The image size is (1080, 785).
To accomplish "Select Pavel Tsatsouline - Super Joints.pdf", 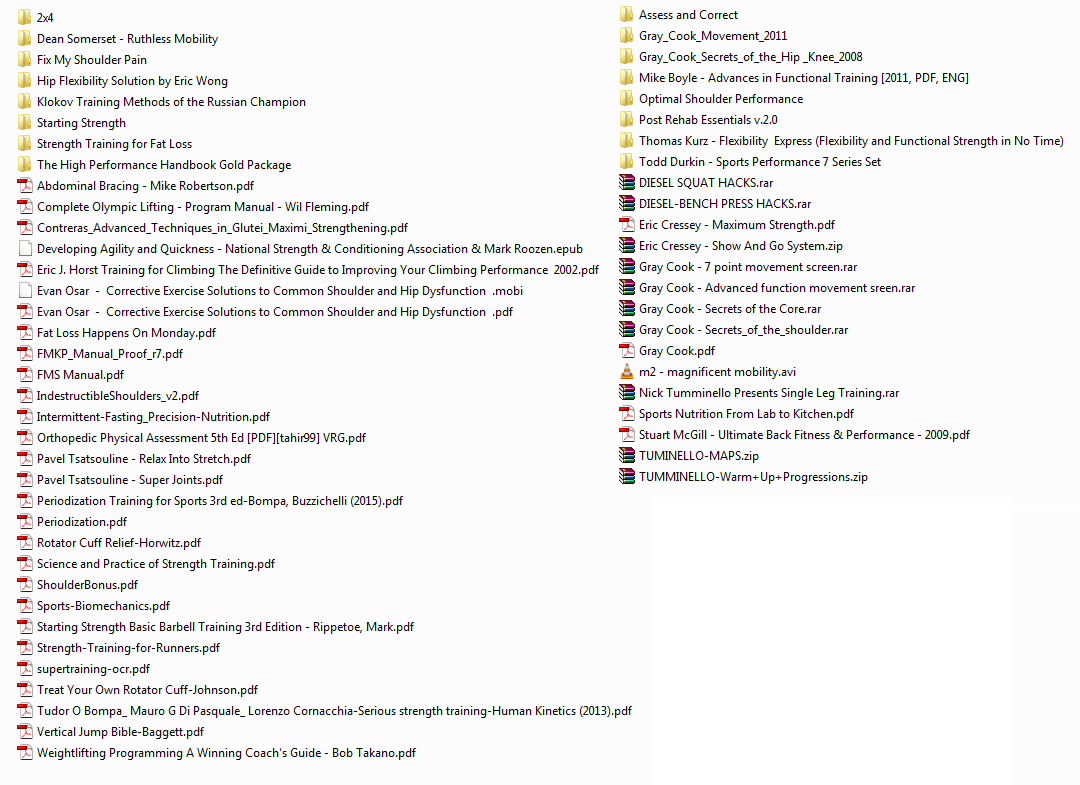I will click(x=130, y=479).
